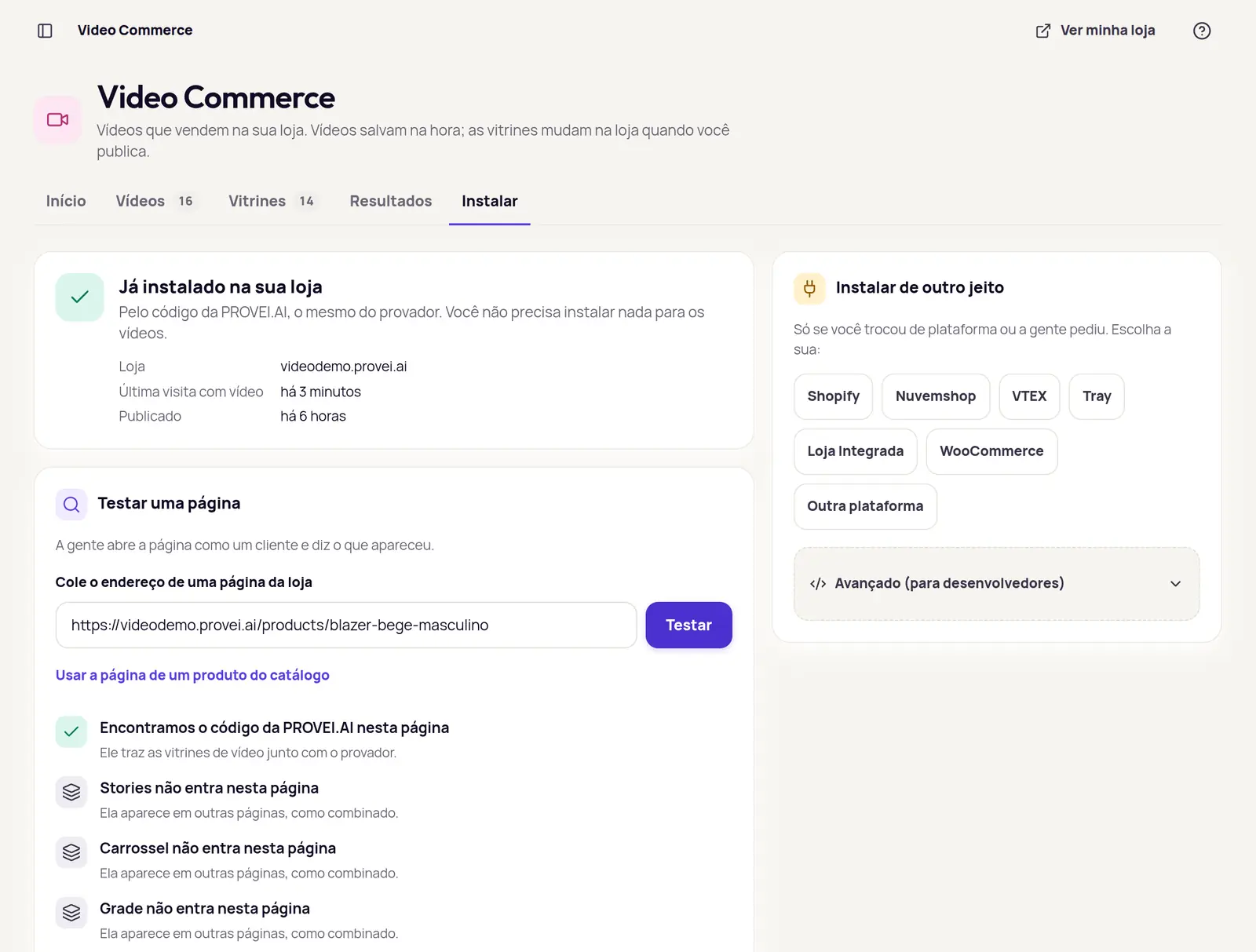Click the green checkmark beside Já instalado
The image size is (1256, 952).
tap(80, 297)
